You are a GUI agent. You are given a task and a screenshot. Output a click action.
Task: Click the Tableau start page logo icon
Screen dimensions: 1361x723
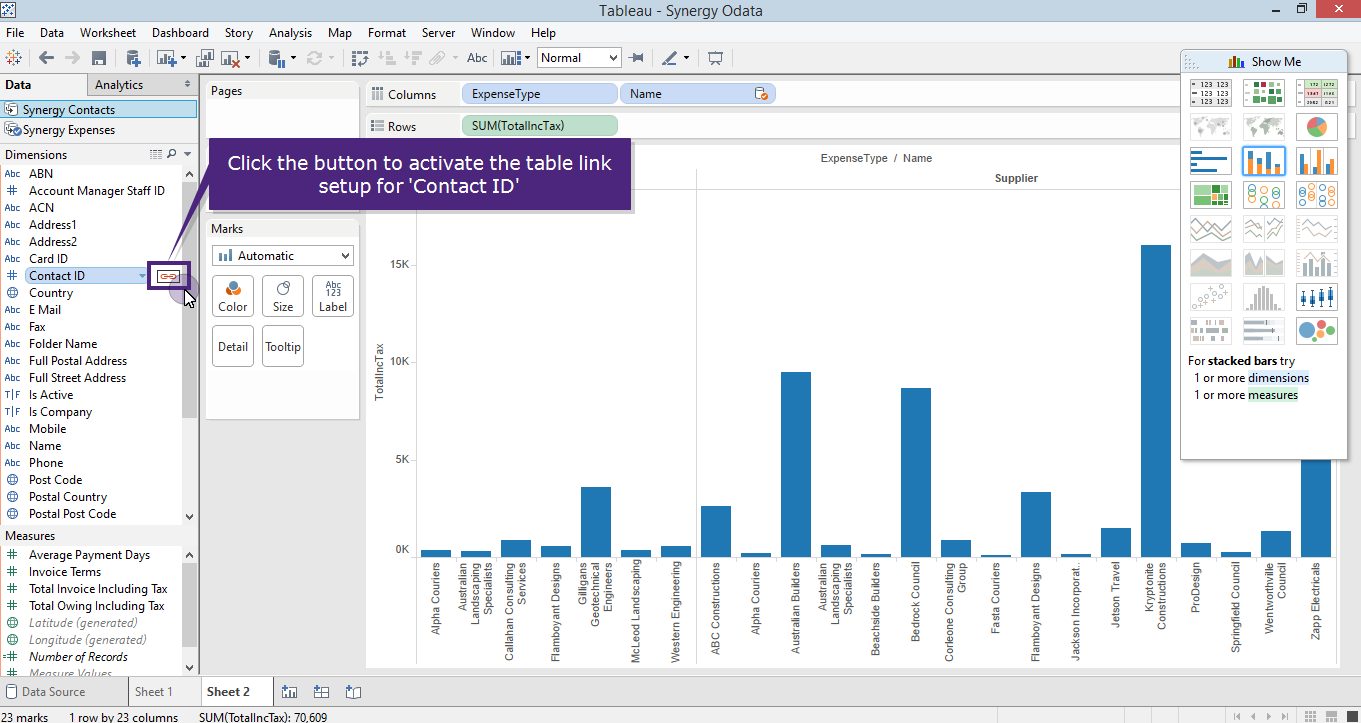tap(14, 58)
